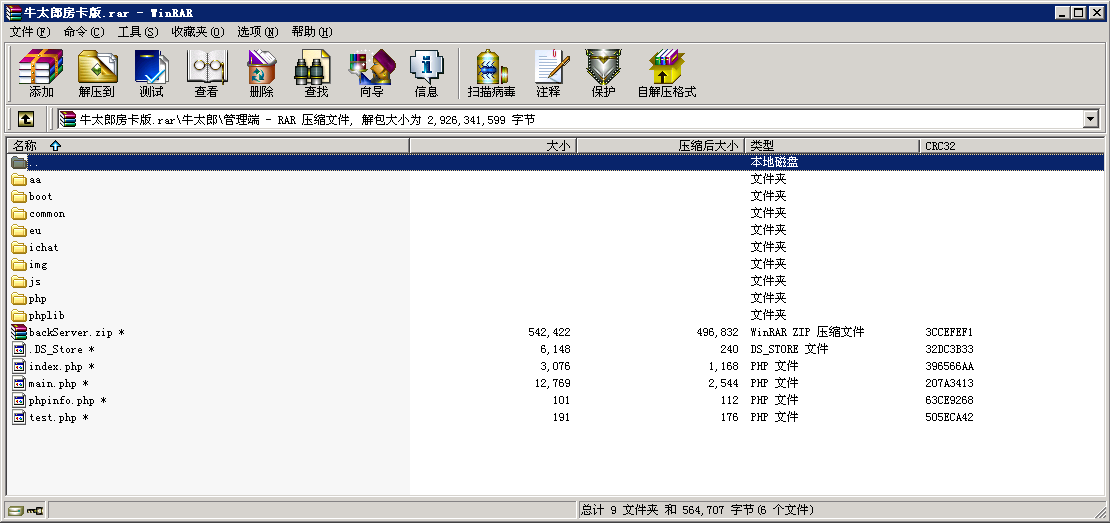Screen dimensions: 1110x523
Task: Open the Comment (注释) tool
Action: pyautogui.click(x=548, y=74)
